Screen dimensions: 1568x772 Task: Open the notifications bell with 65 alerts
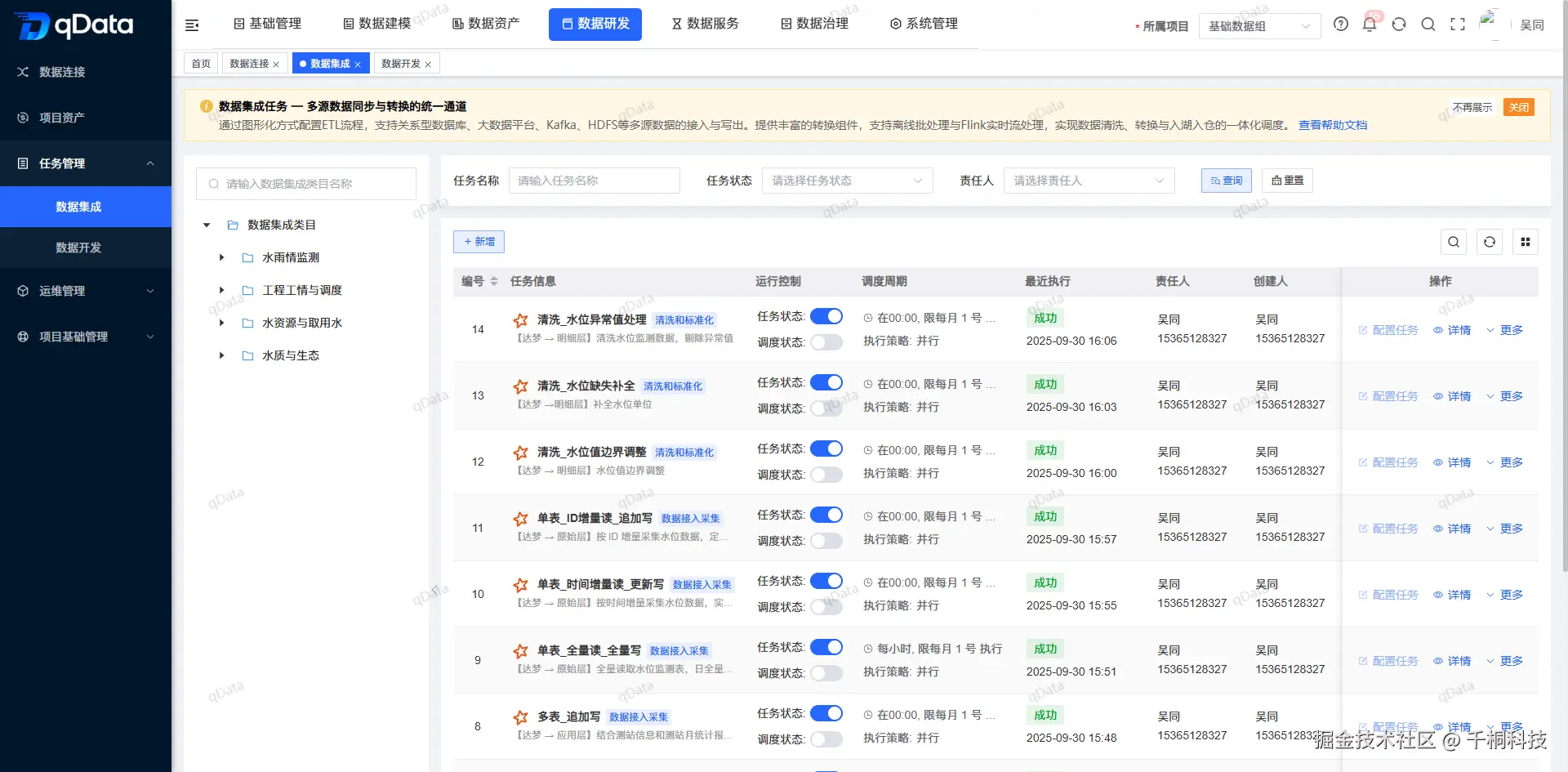[x=1370, y=25]
